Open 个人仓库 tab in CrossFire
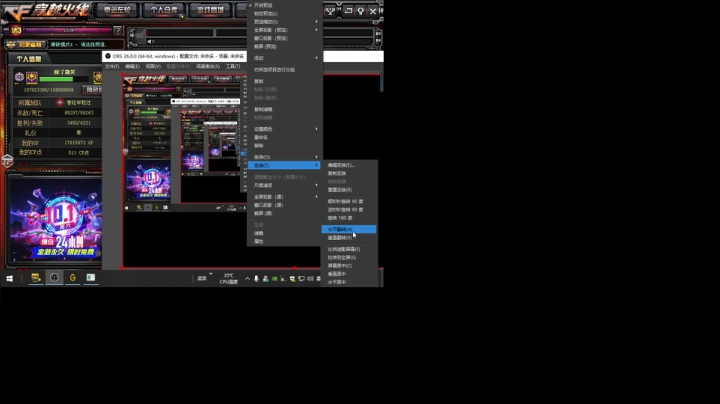Image resolution: width=720 pixels, height=404 pixels. [x=164, y=10]
